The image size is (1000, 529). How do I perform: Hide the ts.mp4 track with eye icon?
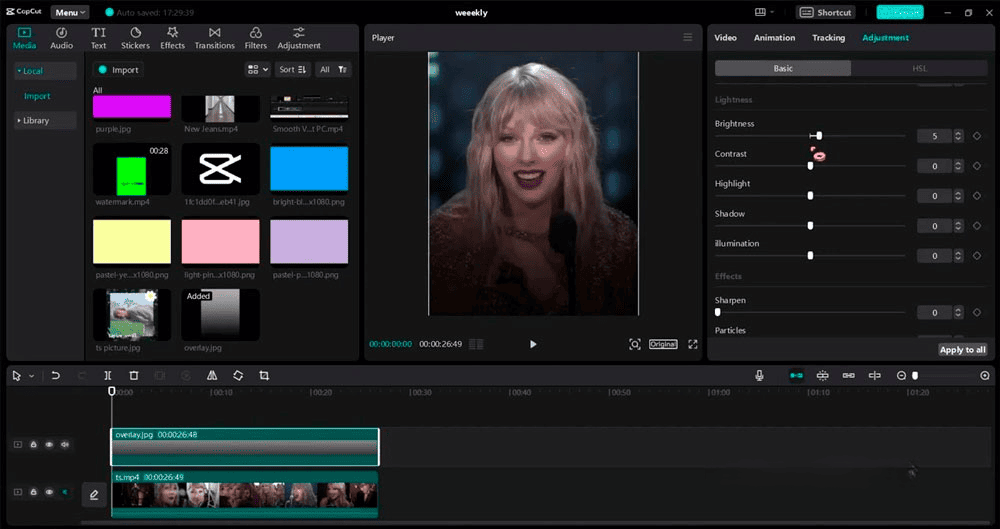point(49,492)
